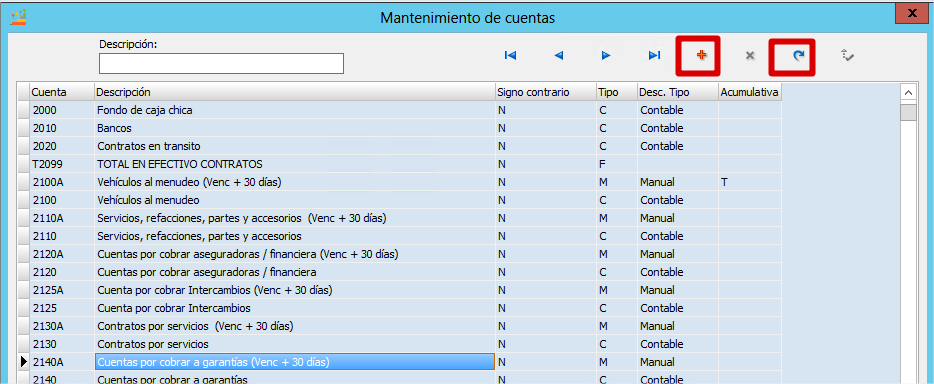Add a new account with the plus icon
This screenshot has height=384, width=934.
pyautogui.click(x=702, y=55)
